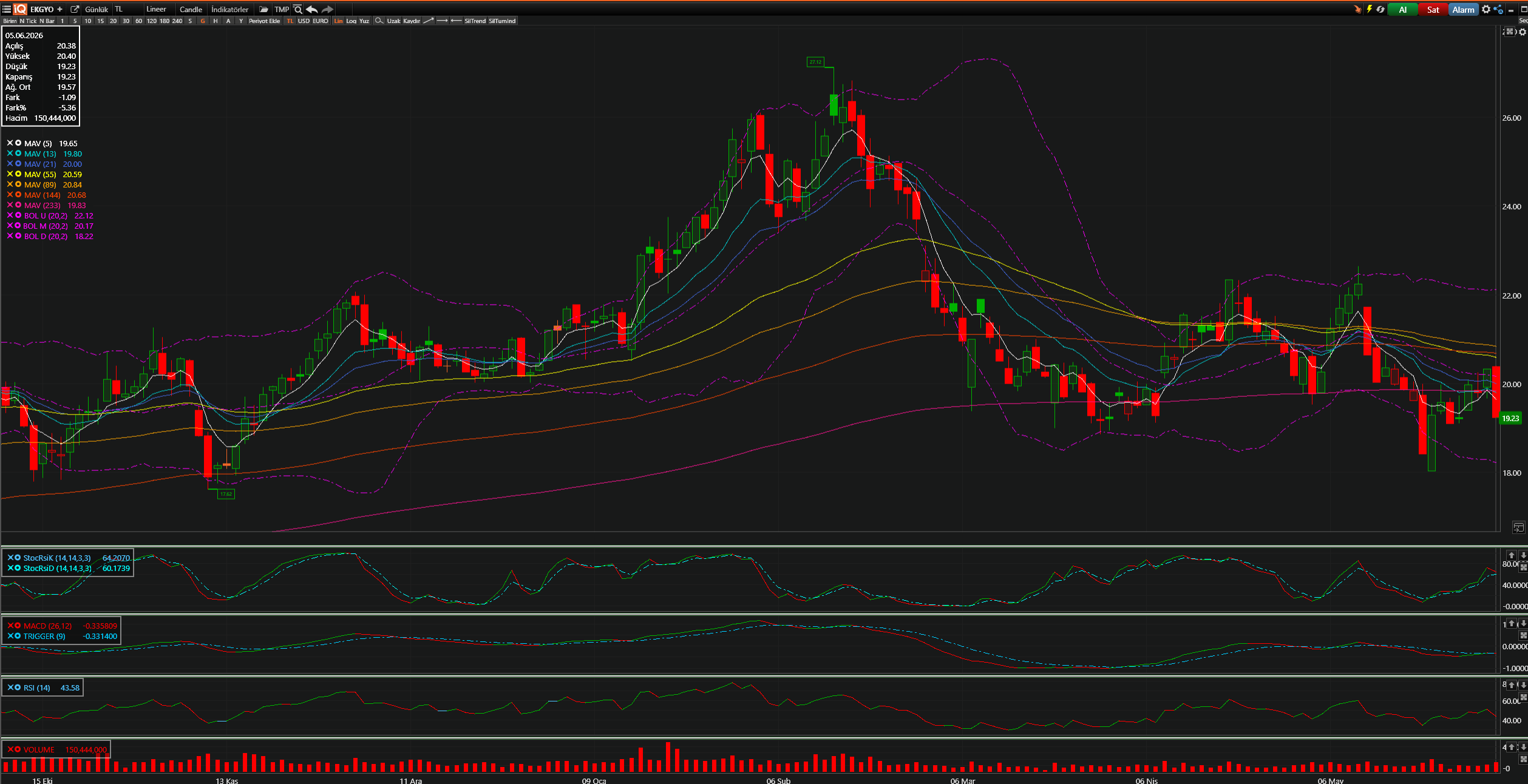The width and height of the screenshot is (1528, 784).
Task: Open RSI (14) indicator settings circle
Action: point(18,688)
